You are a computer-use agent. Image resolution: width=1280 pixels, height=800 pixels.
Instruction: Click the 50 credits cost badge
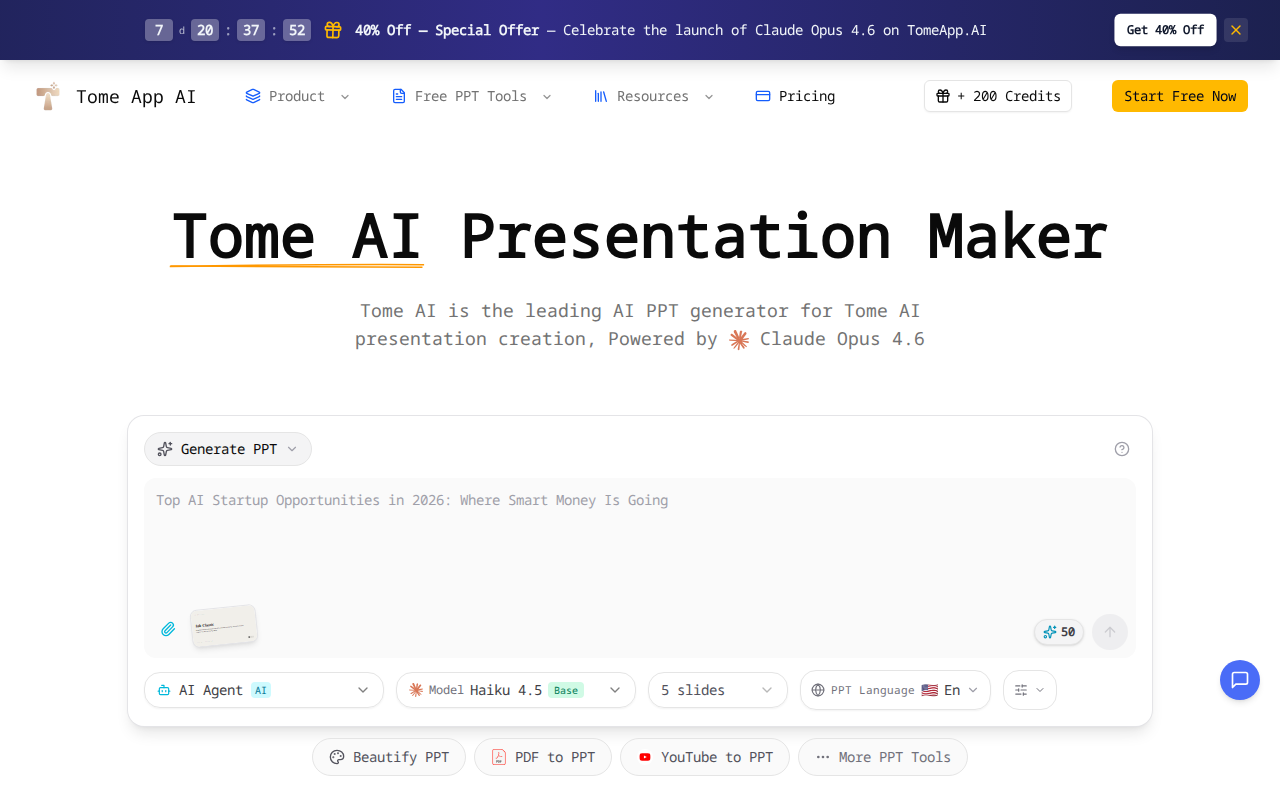point(1059,632)
